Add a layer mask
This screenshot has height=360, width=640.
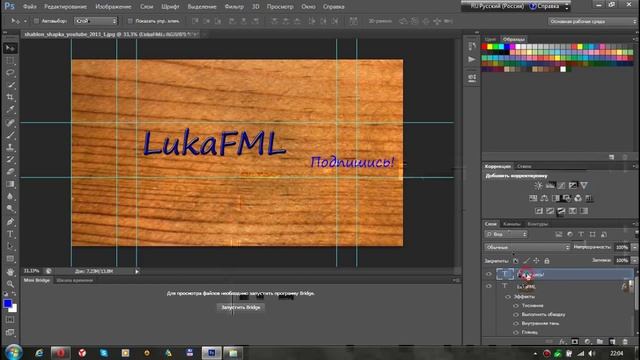tap(575, 342)
